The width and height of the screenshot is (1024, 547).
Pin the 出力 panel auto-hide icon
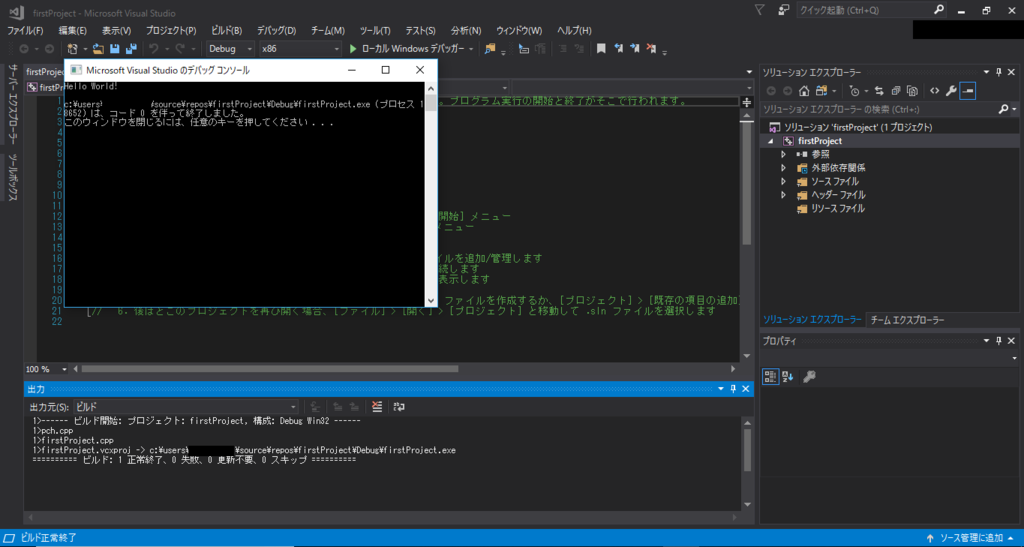pyautogui.click(x=733, y=389)
